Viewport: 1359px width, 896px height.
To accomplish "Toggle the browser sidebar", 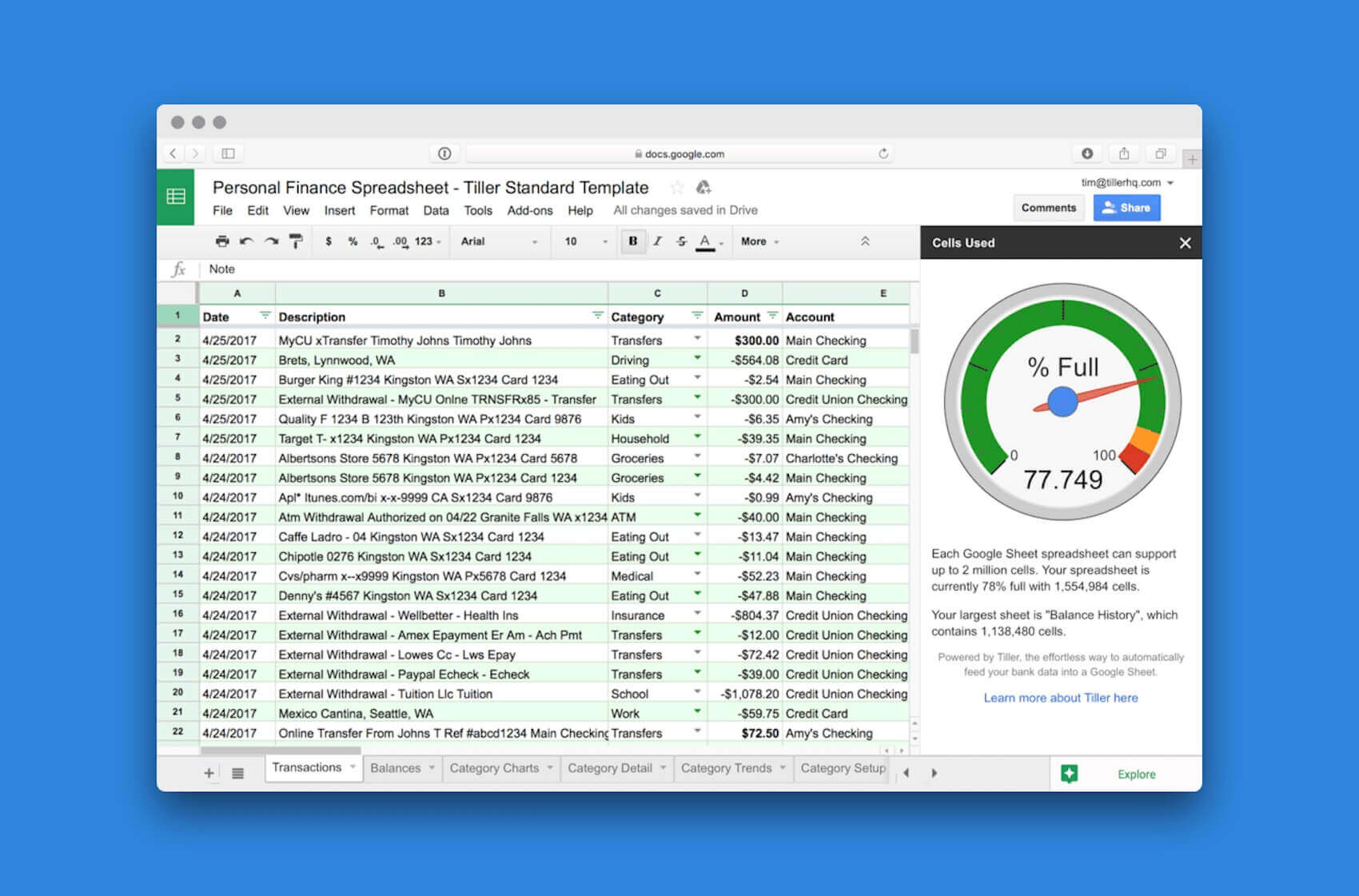I will click(x=228, y=153).
